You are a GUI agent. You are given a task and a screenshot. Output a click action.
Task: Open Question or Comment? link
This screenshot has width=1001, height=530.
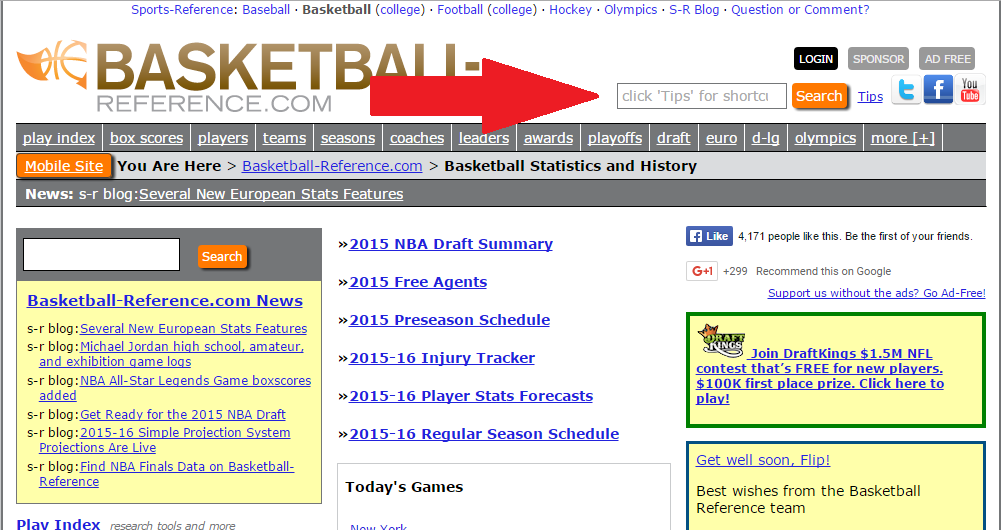coord(800,10)
